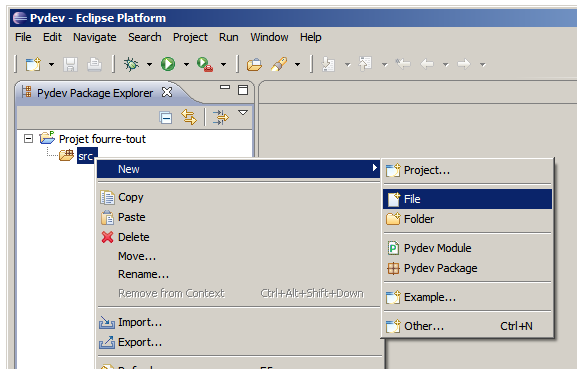Viewport: 577px width, 369px height.
Task: Click the Debug bug icon
Action: coord(131,64)
